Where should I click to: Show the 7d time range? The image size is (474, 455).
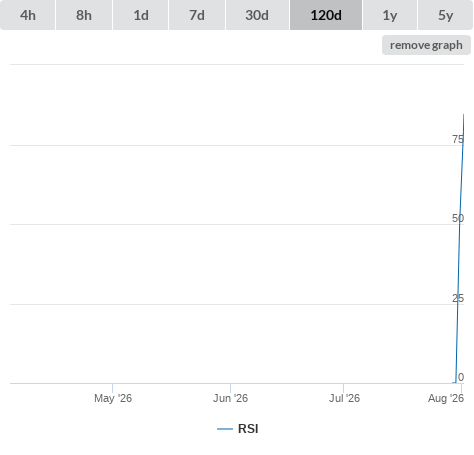[197, 15]
